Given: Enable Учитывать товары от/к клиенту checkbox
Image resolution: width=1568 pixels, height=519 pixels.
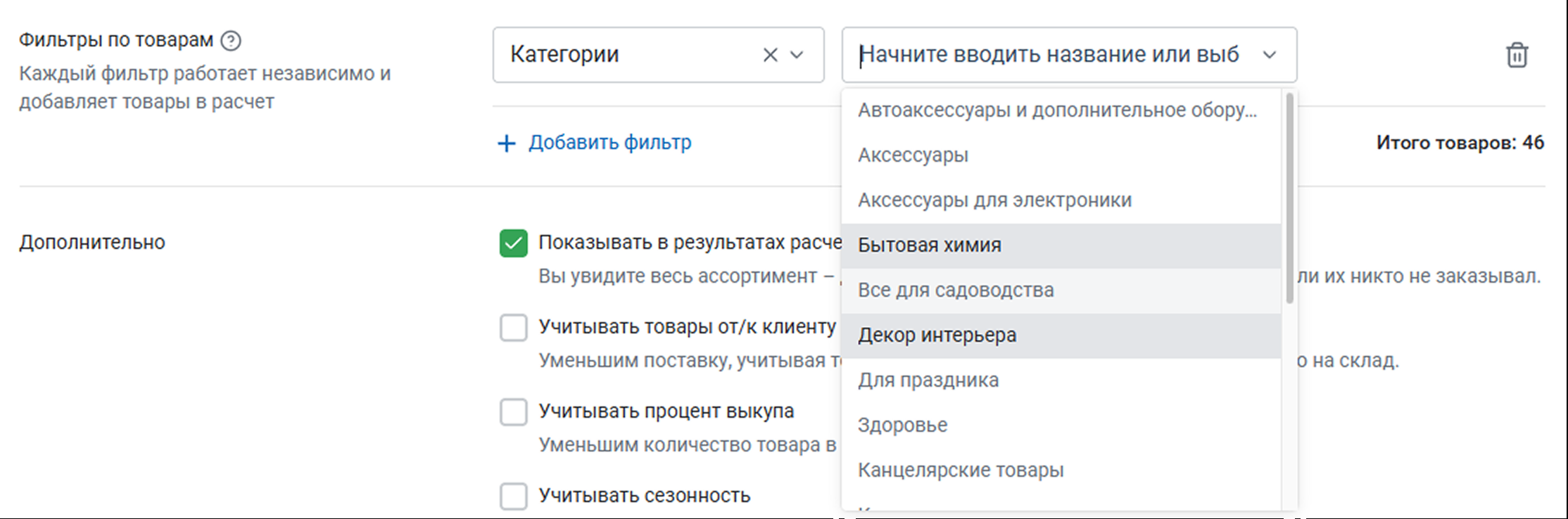Looking at the screenshot, I should [x=513, y=328].
